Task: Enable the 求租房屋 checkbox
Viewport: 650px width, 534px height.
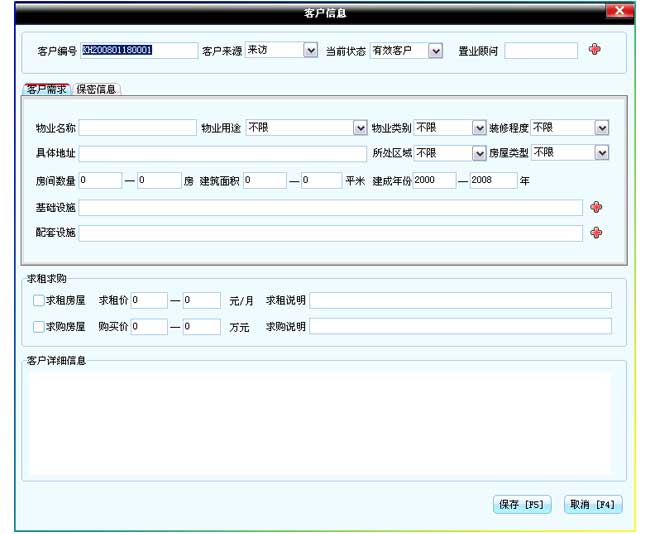Action: (38, 300)
